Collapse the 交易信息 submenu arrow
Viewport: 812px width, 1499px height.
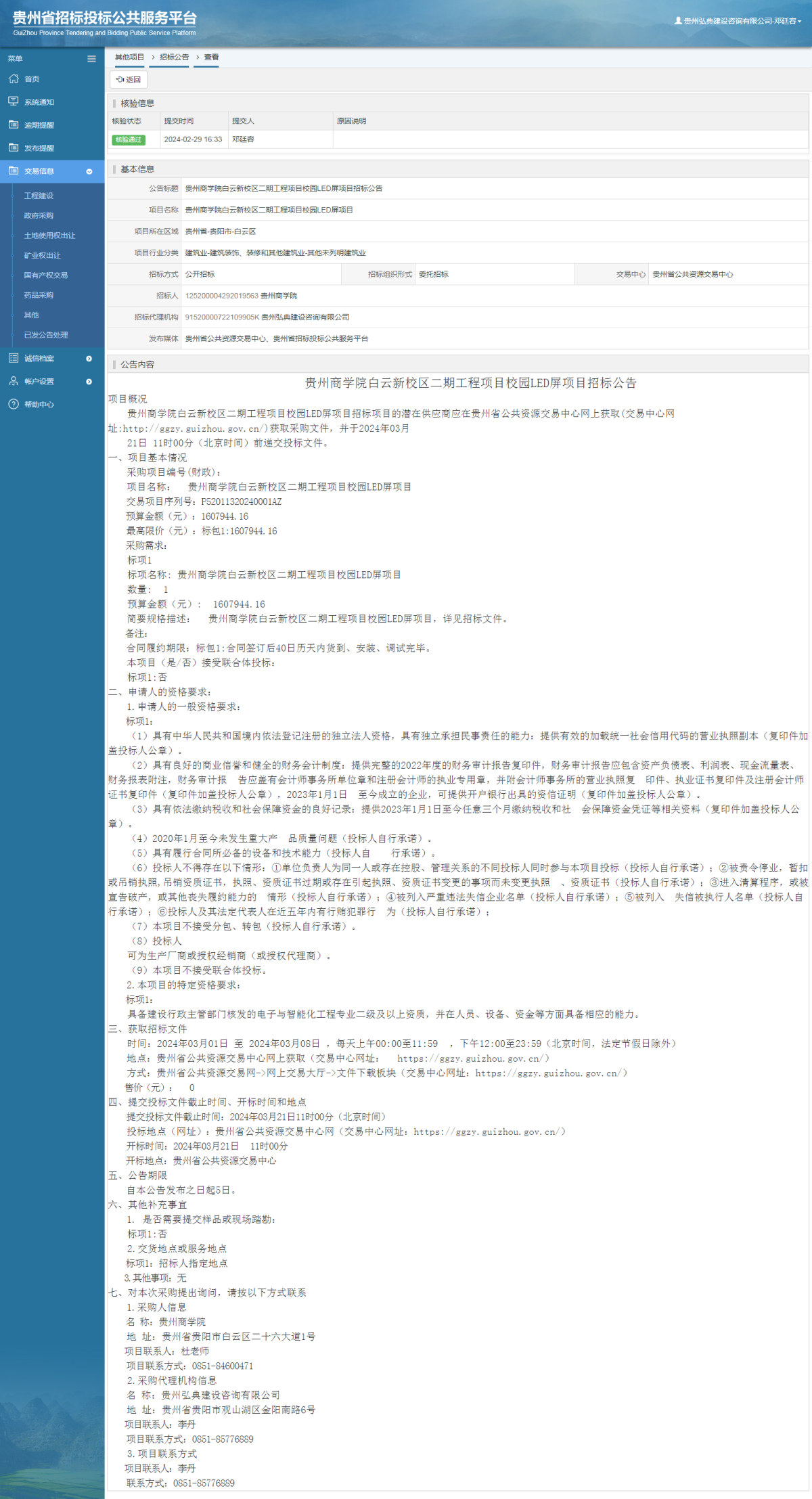tap(89, 172)
